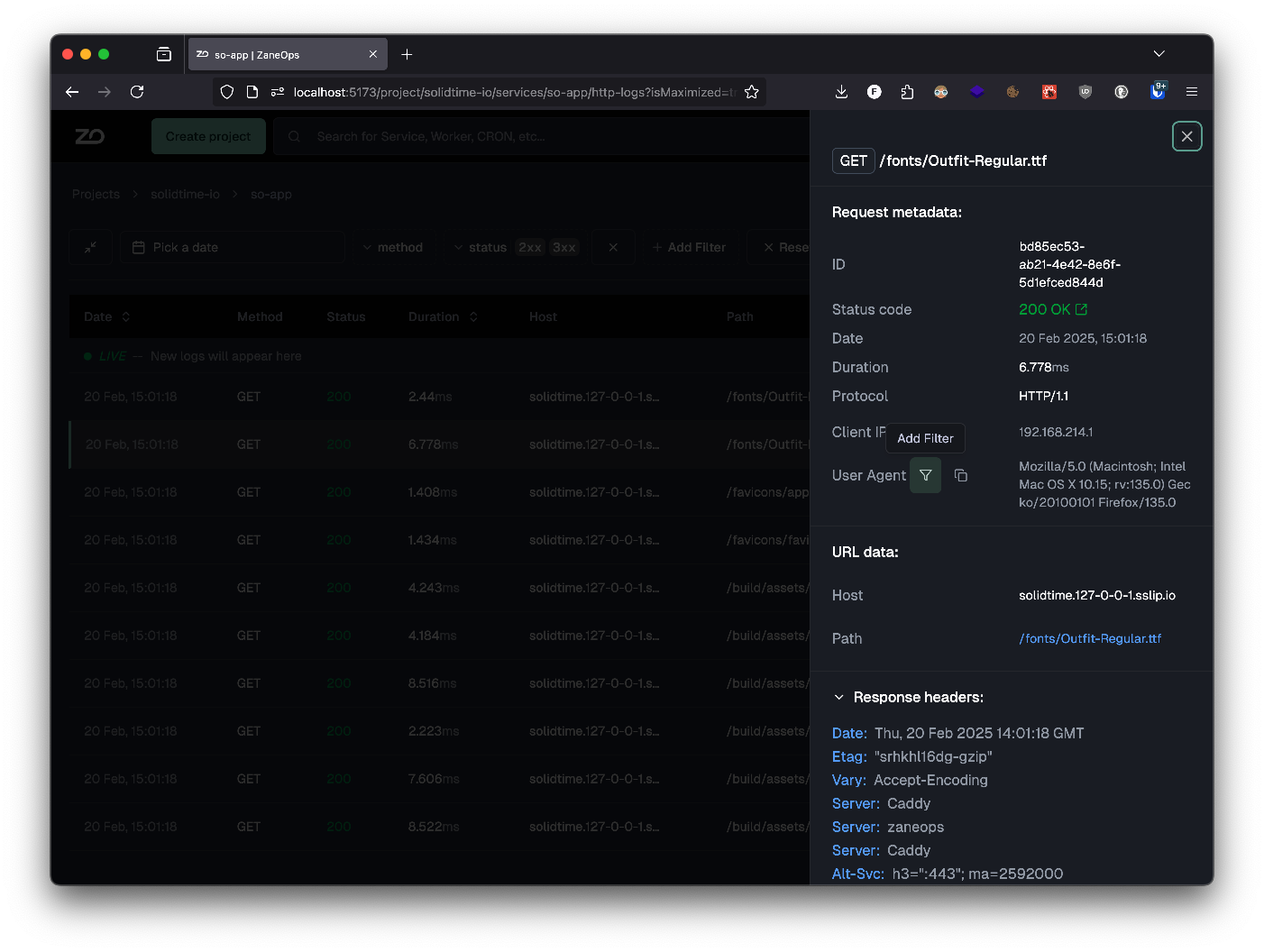Select the log row with 7.606ms duration

[x=439, y=779]
